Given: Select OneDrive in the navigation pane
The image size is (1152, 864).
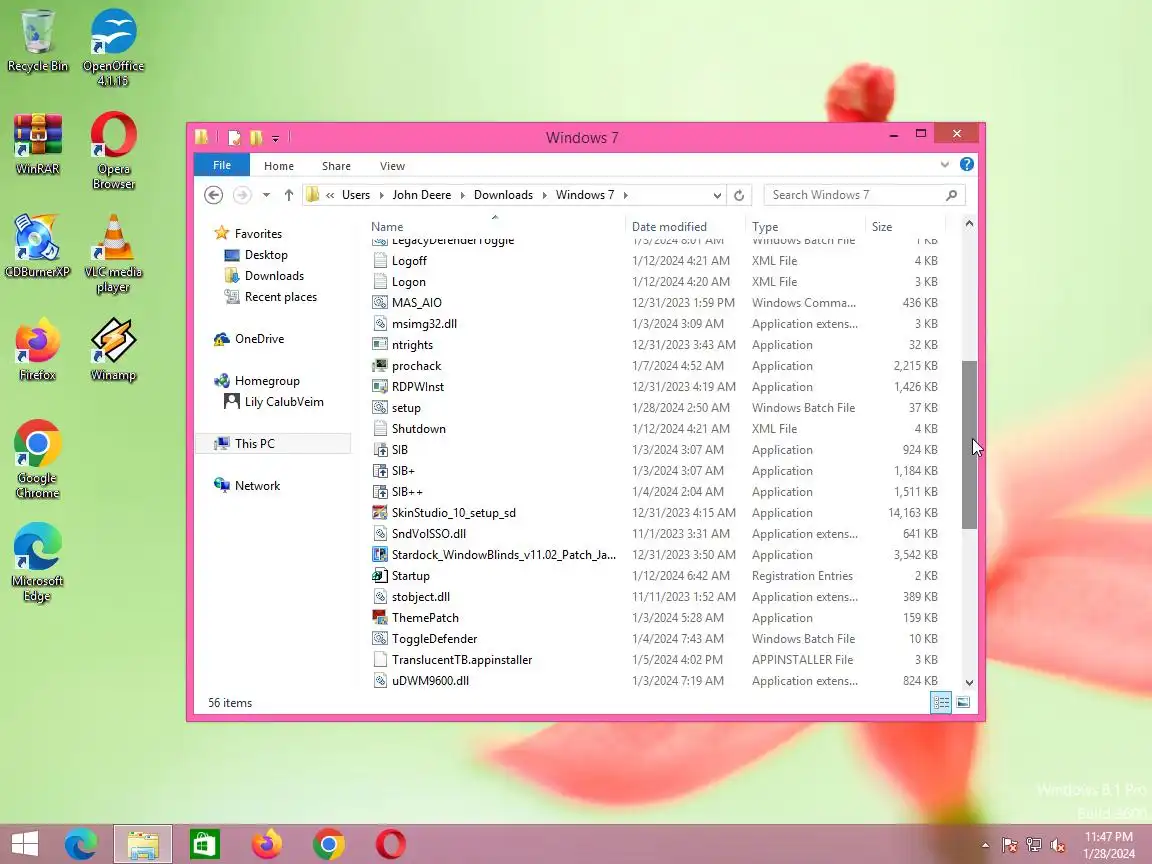Looking at the screenshot, I should pyautogui.click(x=259, y=339).
